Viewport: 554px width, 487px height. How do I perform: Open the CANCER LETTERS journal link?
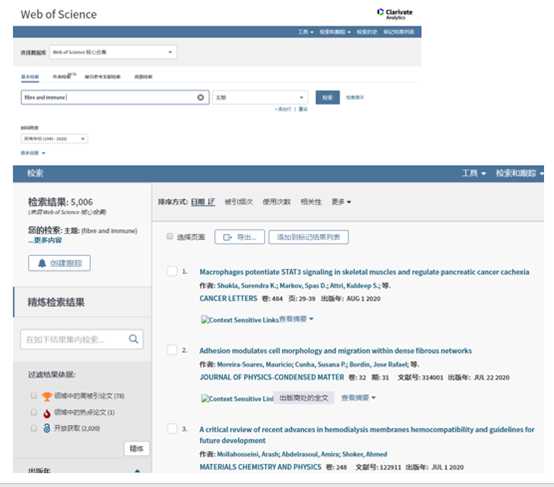228,299
